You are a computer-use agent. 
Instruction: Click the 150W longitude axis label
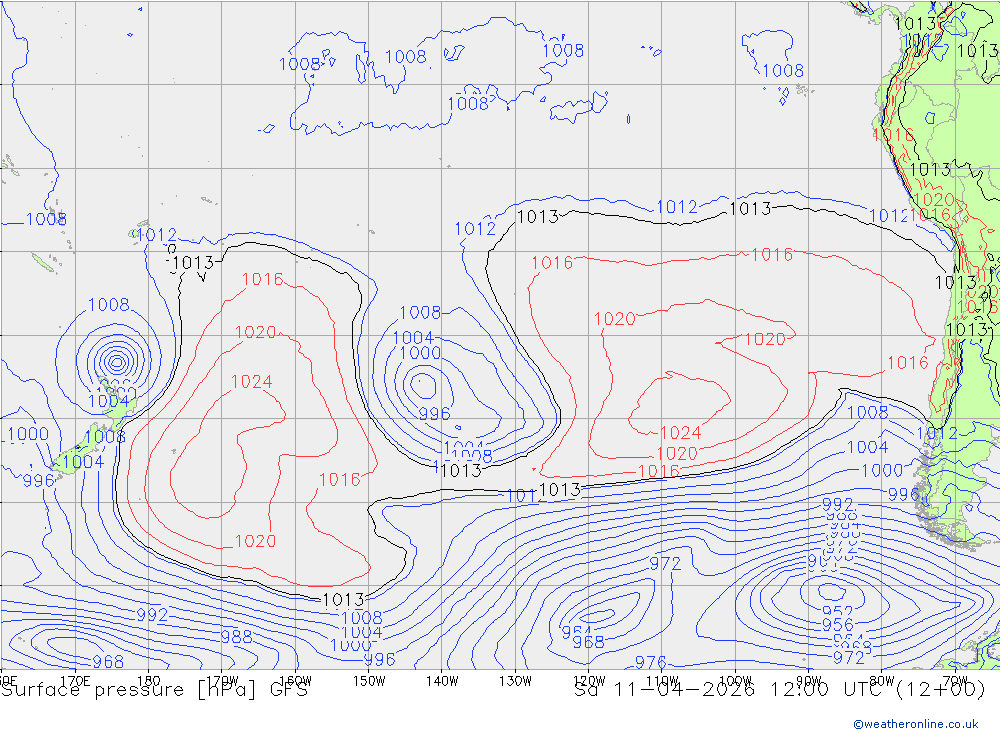tap(369, 681)
